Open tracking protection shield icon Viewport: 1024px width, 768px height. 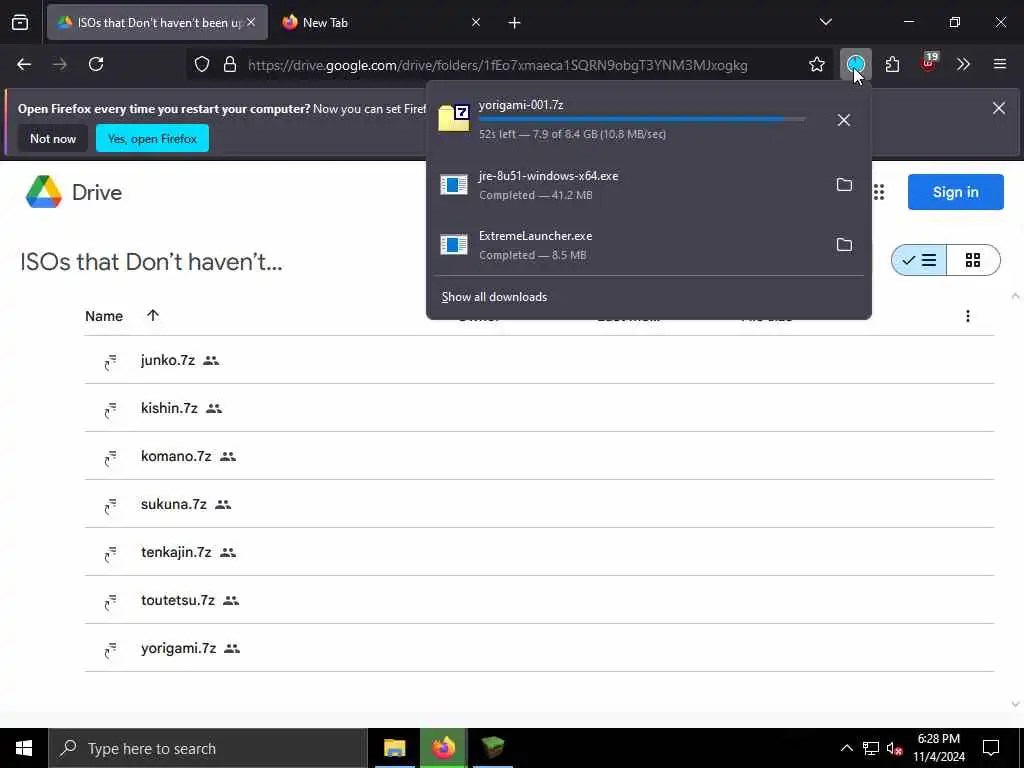pos(202,64)
